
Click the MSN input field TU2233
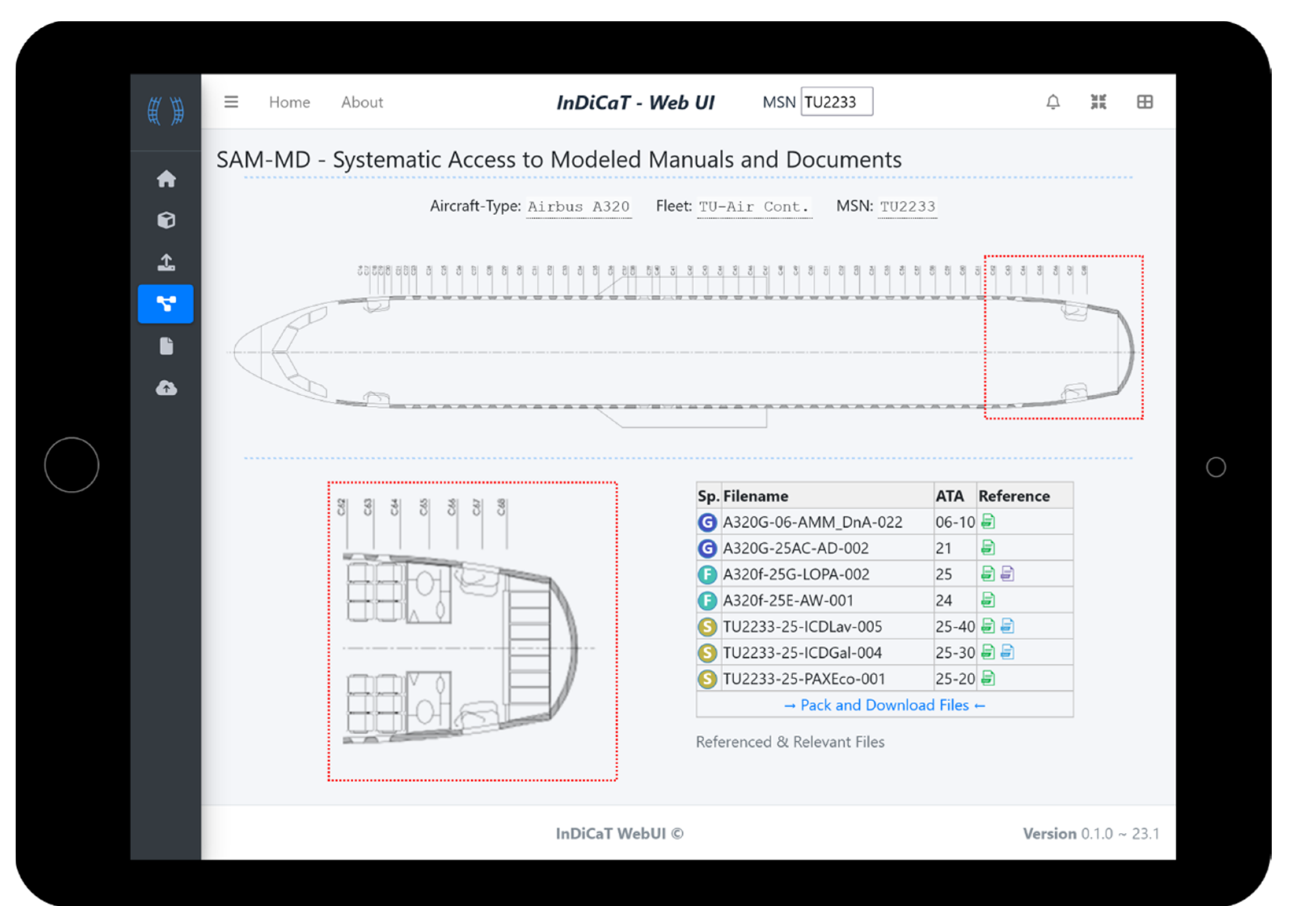click(836, 102)
